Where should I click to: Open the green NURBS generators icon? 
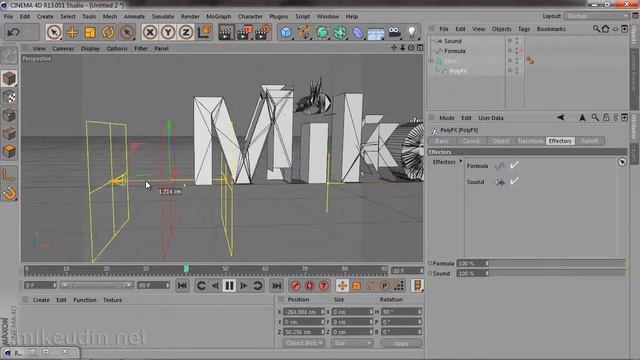pyautogui.click(x=322, y=32)
